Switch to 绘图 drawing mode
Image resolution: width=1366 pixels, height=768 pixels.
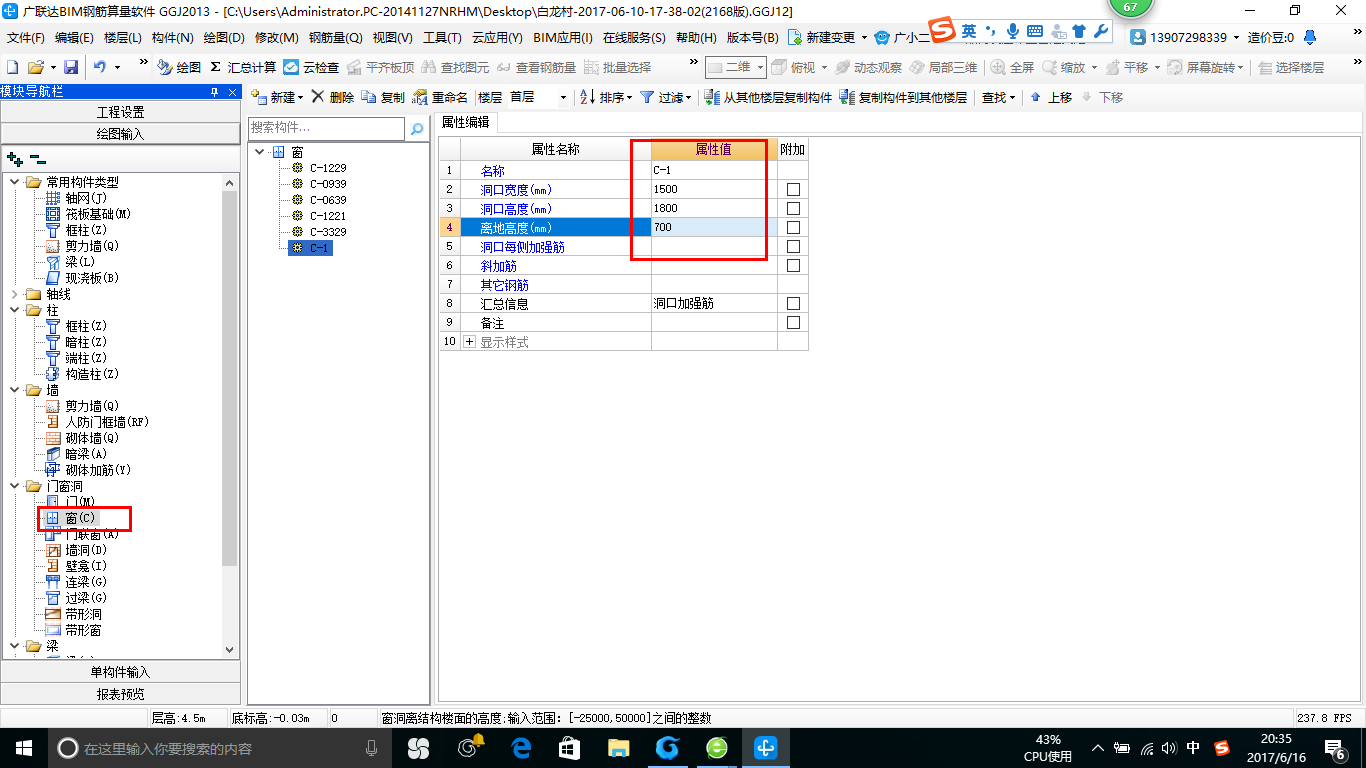tap(179, 67)
